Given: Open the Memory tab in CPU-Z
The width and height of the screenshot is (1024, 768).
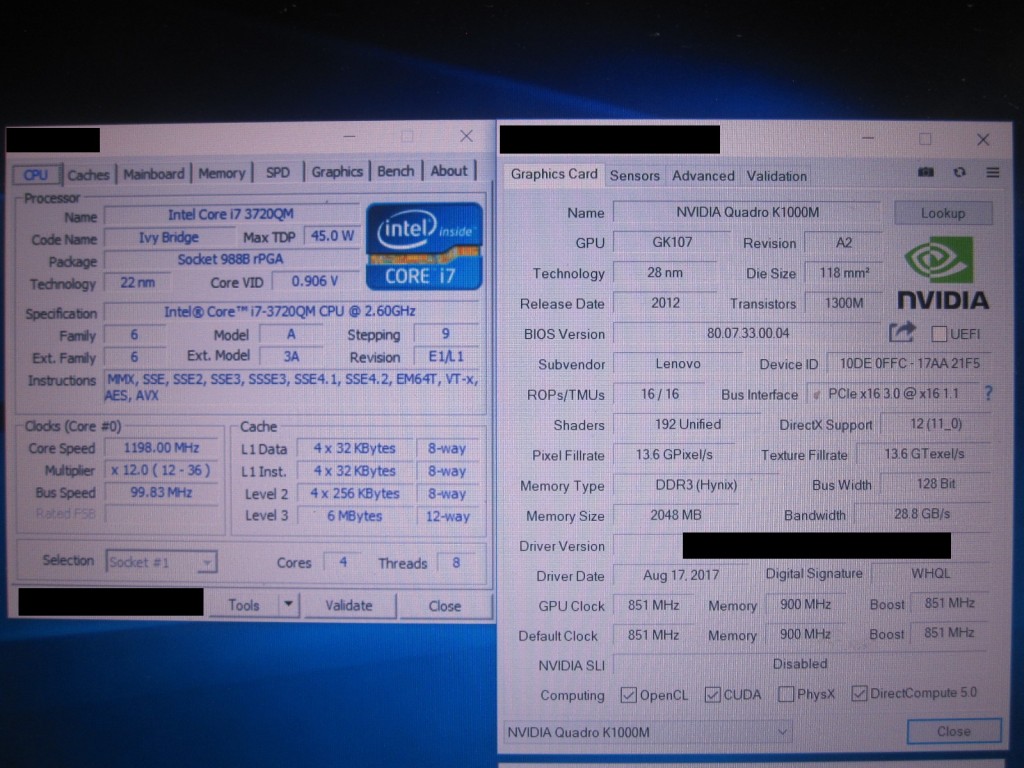Looking at the screenshot, I should (222, 173).
